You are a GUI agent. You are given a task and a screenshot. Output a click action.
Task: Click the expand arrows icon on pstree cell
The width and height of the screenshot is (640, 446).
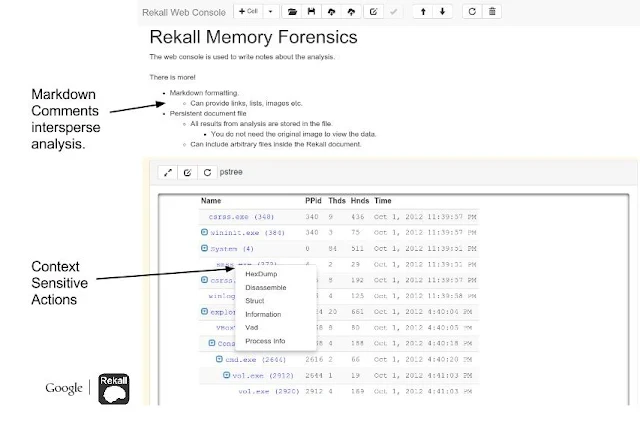[168, 172]
